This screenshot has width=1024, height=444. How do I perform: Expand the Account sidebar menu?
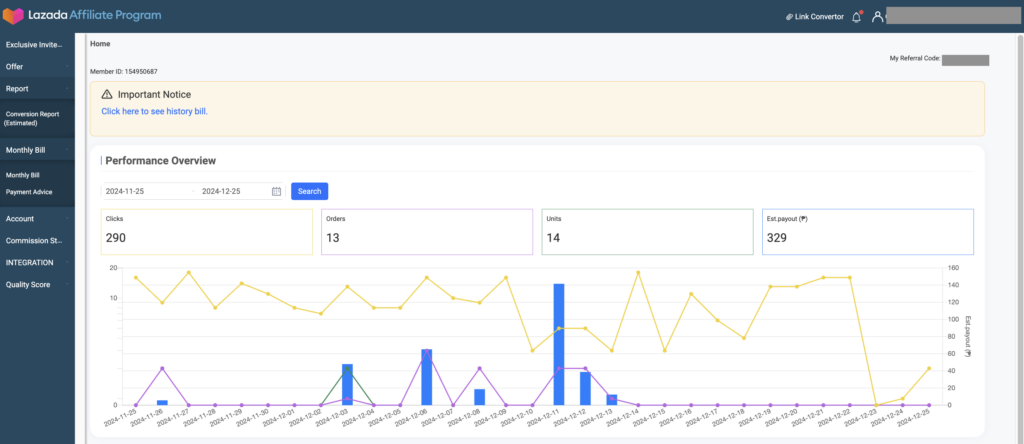click(x=36, y=218)
